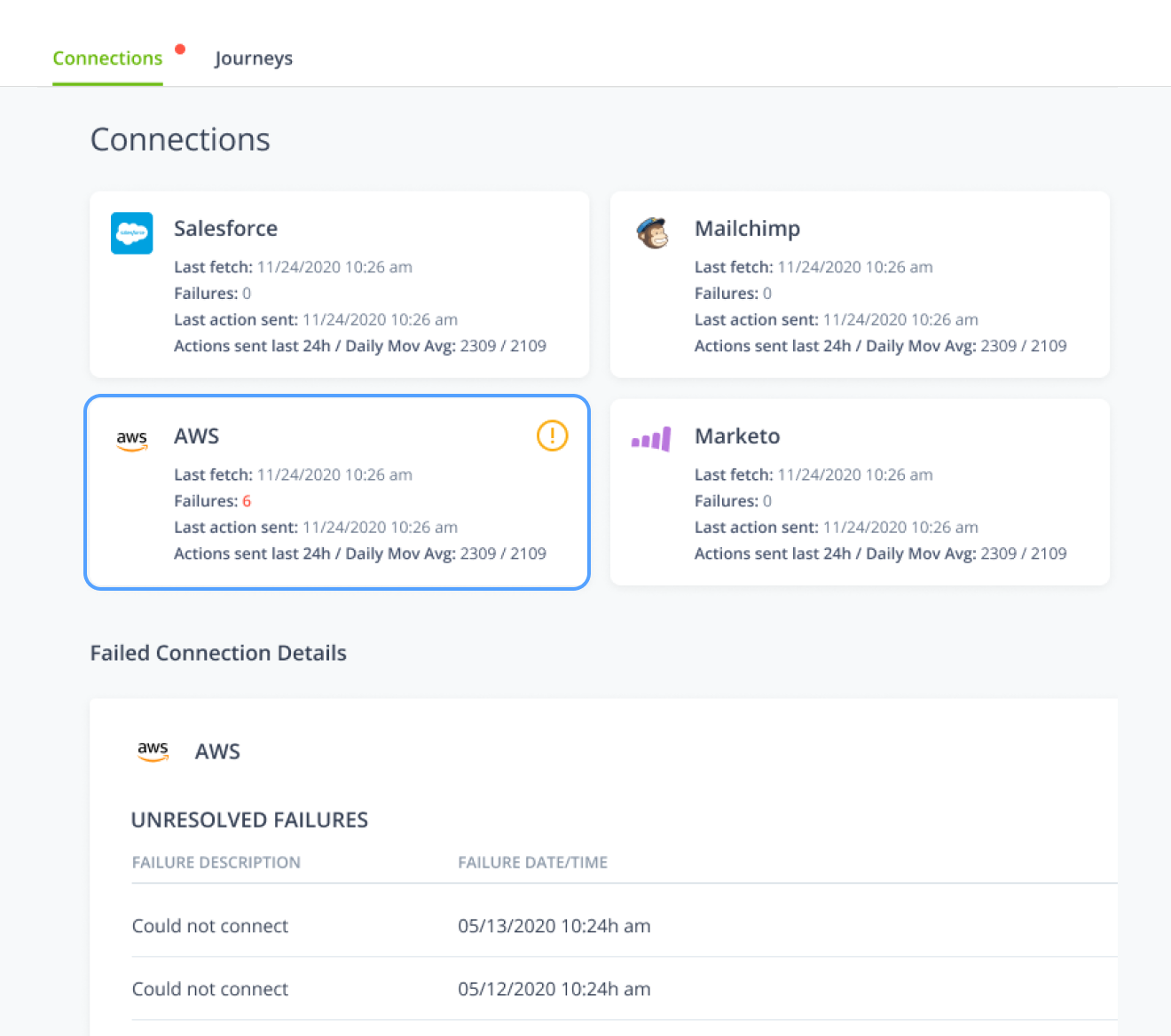1171x1036 pixels.
Task: Click Could not connect in the 05/13/2020 row
Action: tap(210, 926)
